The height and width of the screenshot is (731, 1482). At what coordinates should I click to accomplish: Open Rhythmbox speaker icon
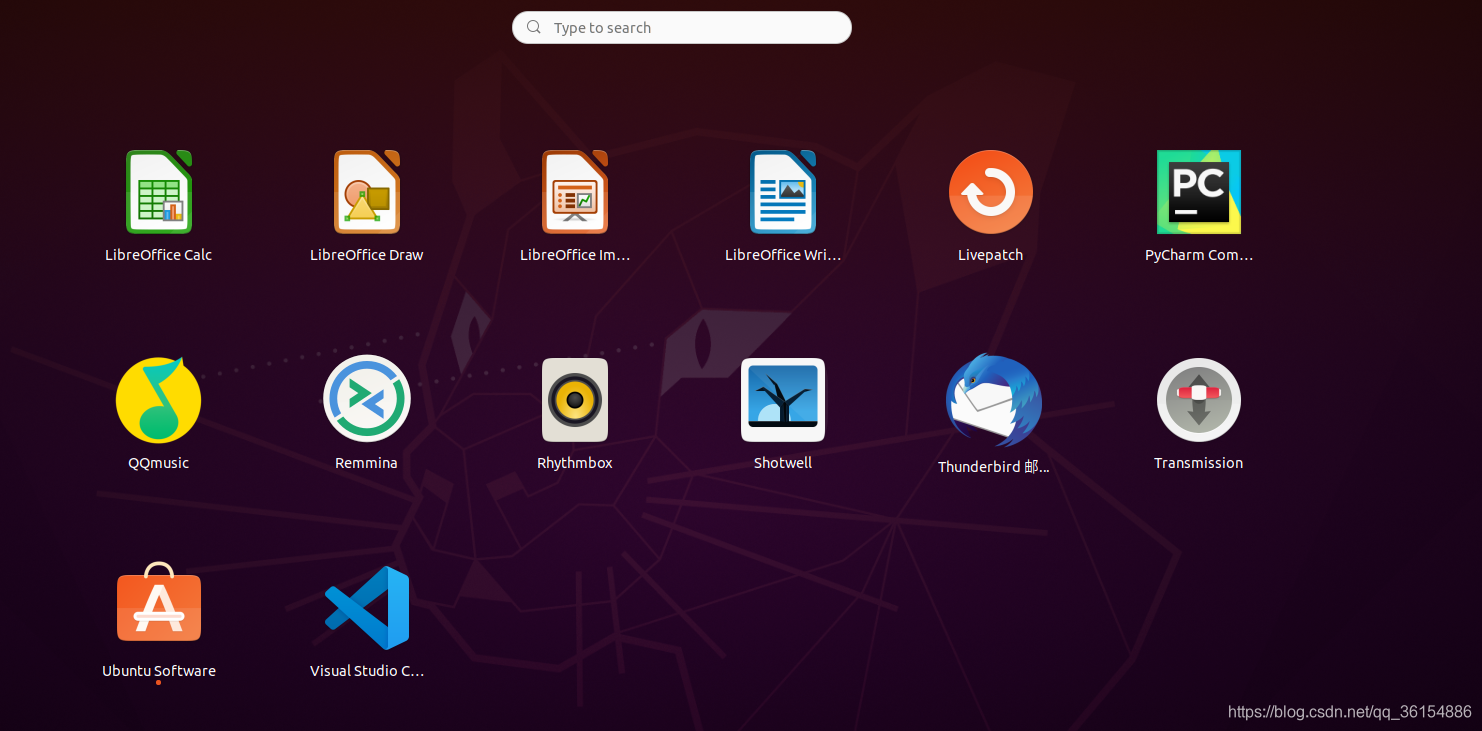pyautogui.click(x=575, y=400)
